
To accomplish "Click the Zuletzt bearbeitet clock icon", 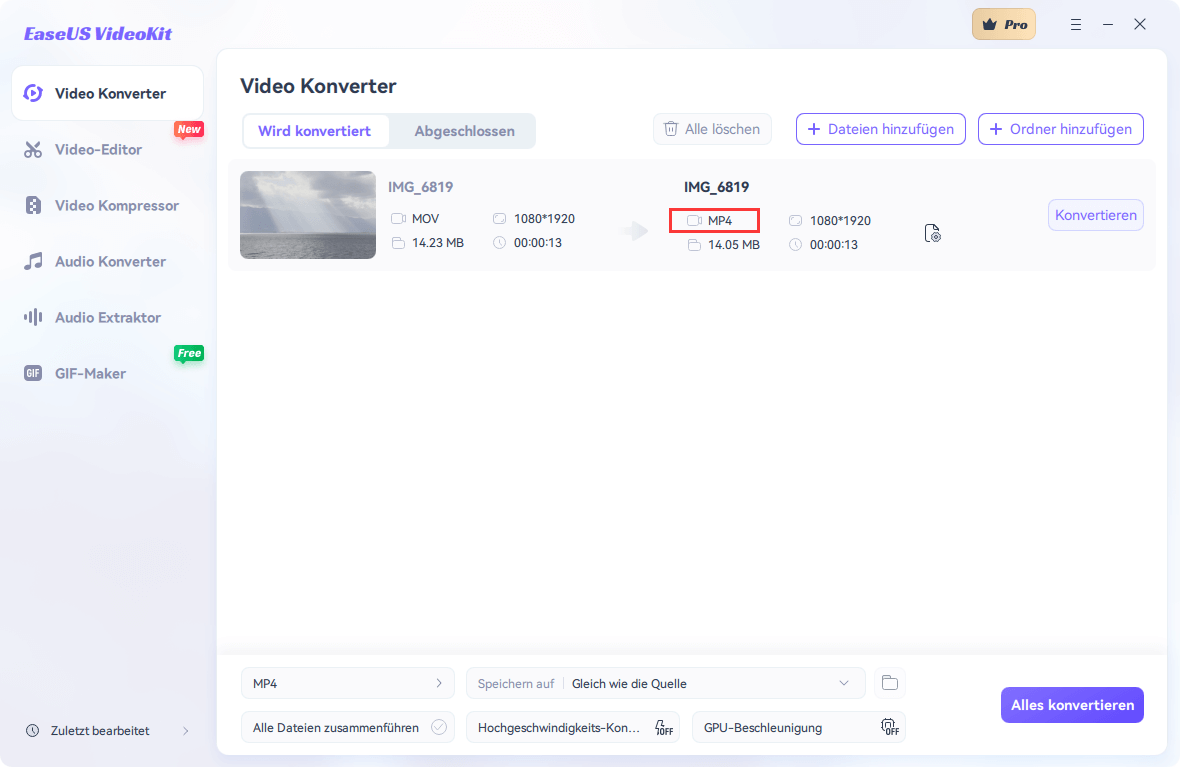I will pyautogui.click(x=32, y=731).
